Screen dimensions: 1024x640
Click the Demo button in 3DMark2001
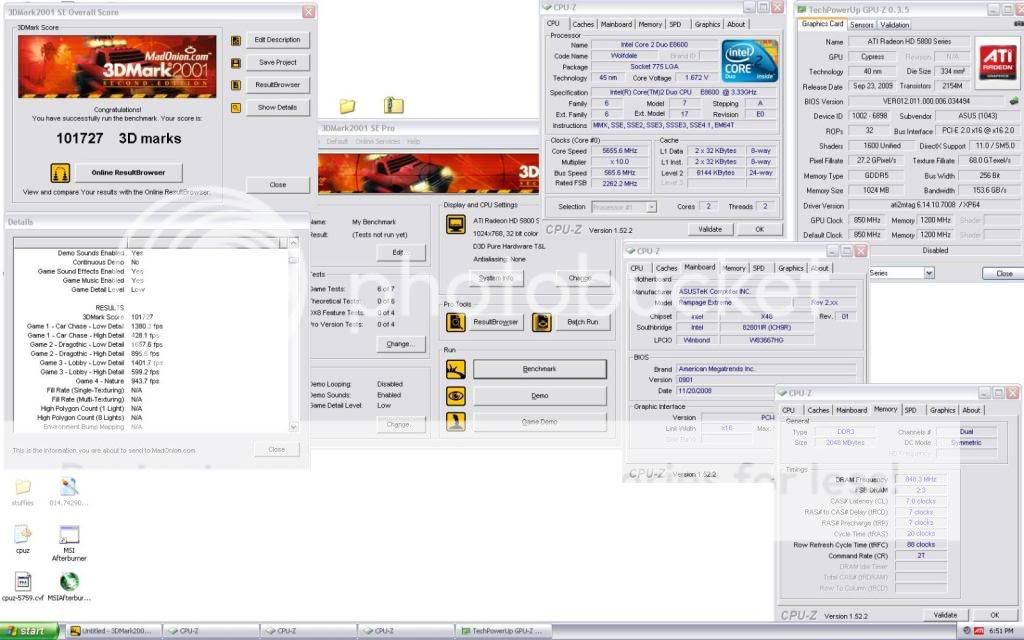(x=539, y=396)
